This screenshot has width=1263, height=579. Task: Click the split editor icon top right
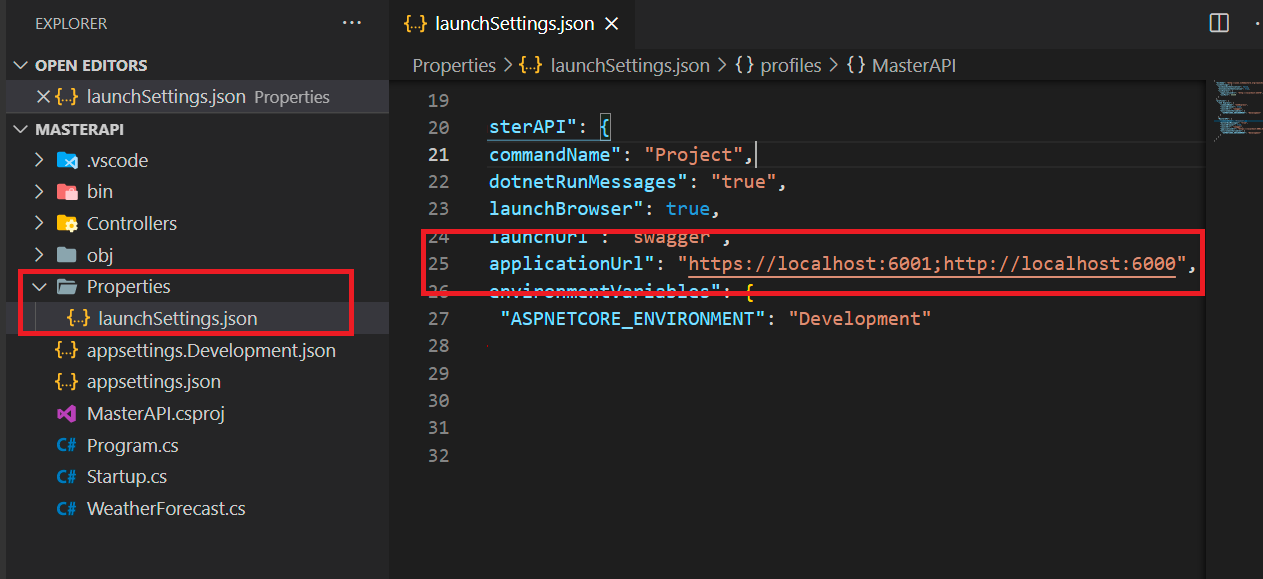(1219, 22)
